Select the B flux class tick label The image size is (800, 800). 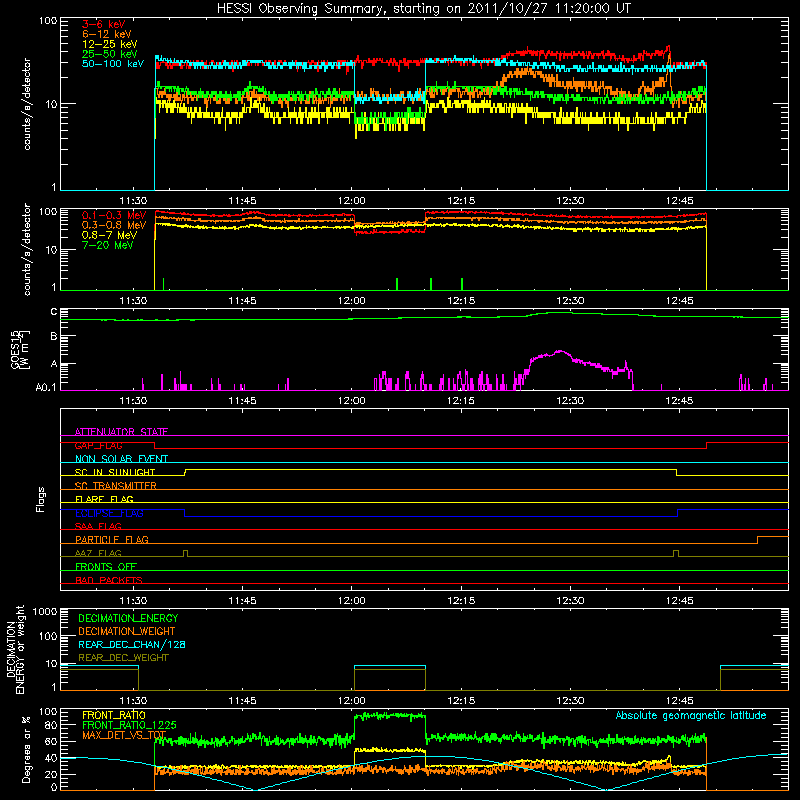click(54, 336)
